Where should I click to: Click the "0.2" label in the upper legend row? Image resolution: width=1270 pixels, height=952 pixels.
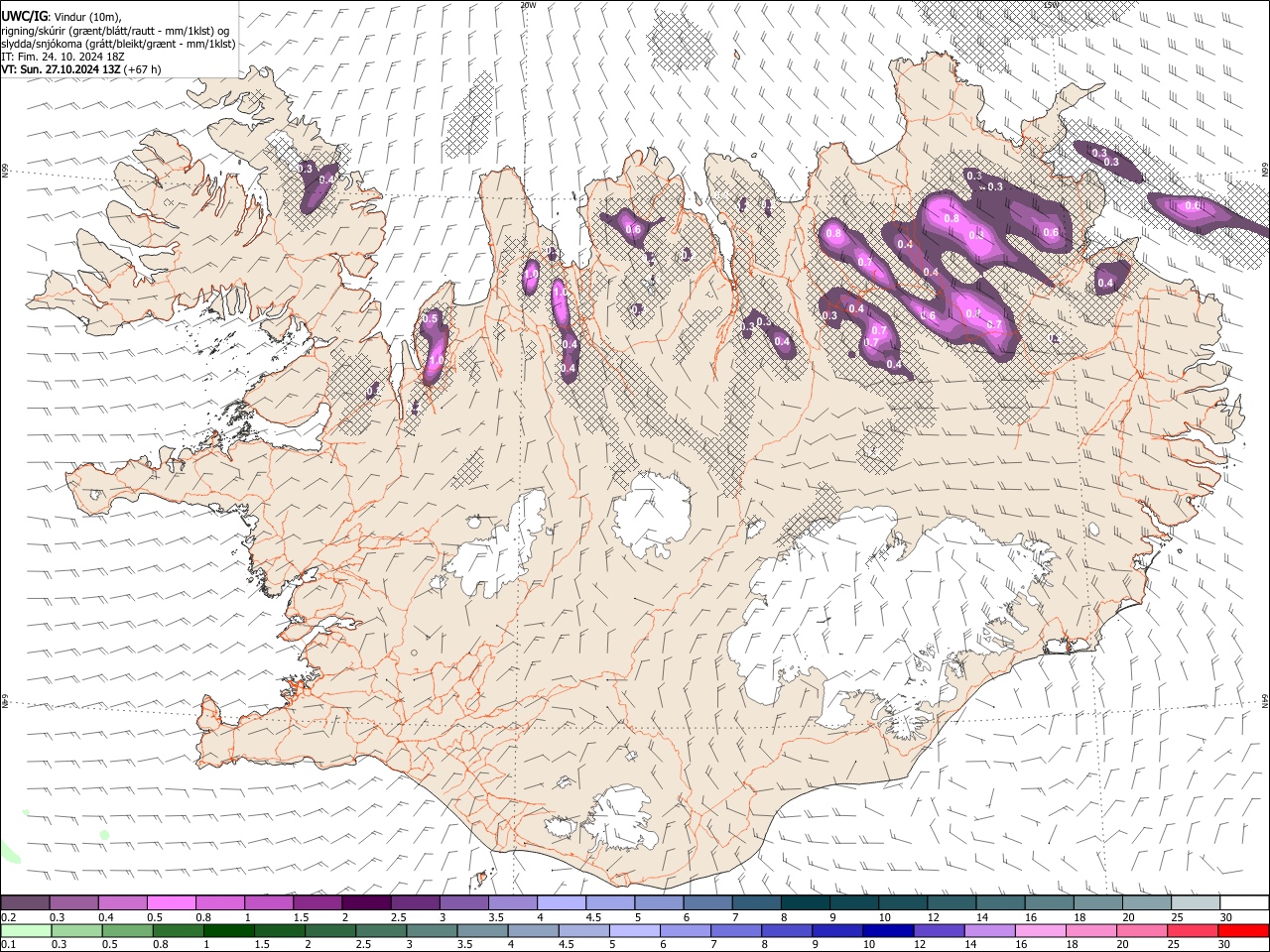click(x=10, y=917)
